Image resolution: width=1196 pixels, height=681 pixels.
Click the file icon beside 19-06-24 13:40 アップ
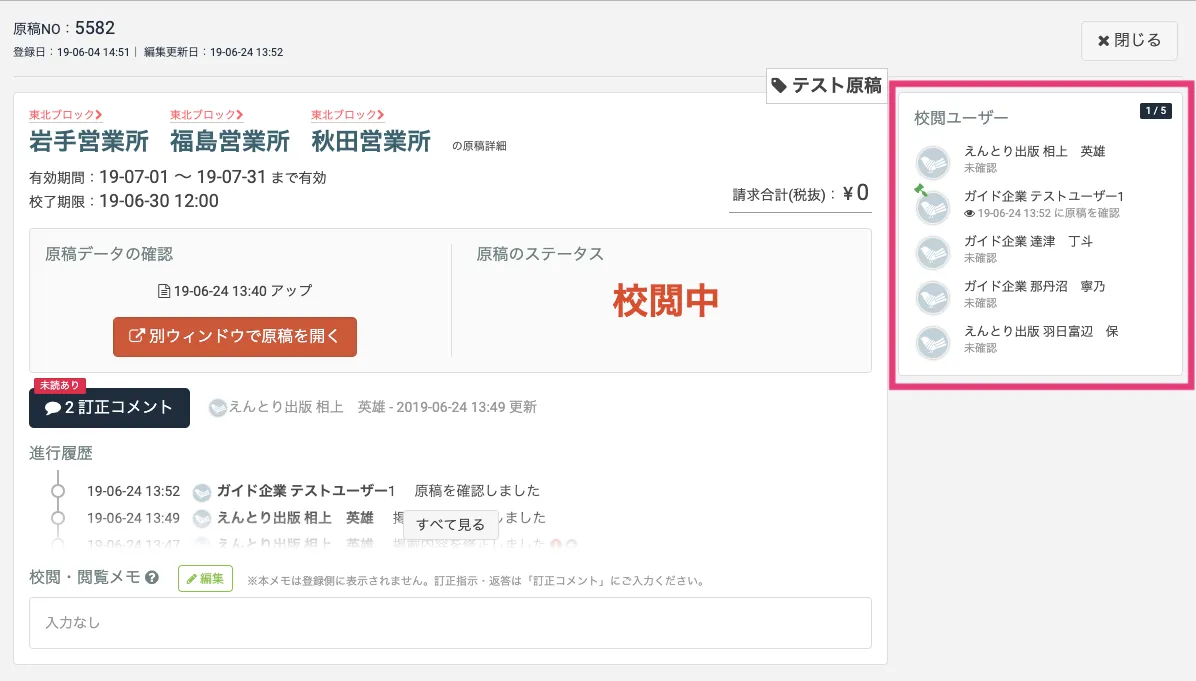[163, 291]
